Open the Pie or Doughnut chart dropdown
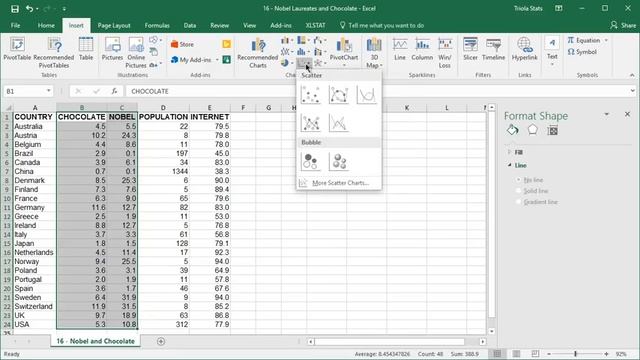The image size is (640, 360). point(287,63)
